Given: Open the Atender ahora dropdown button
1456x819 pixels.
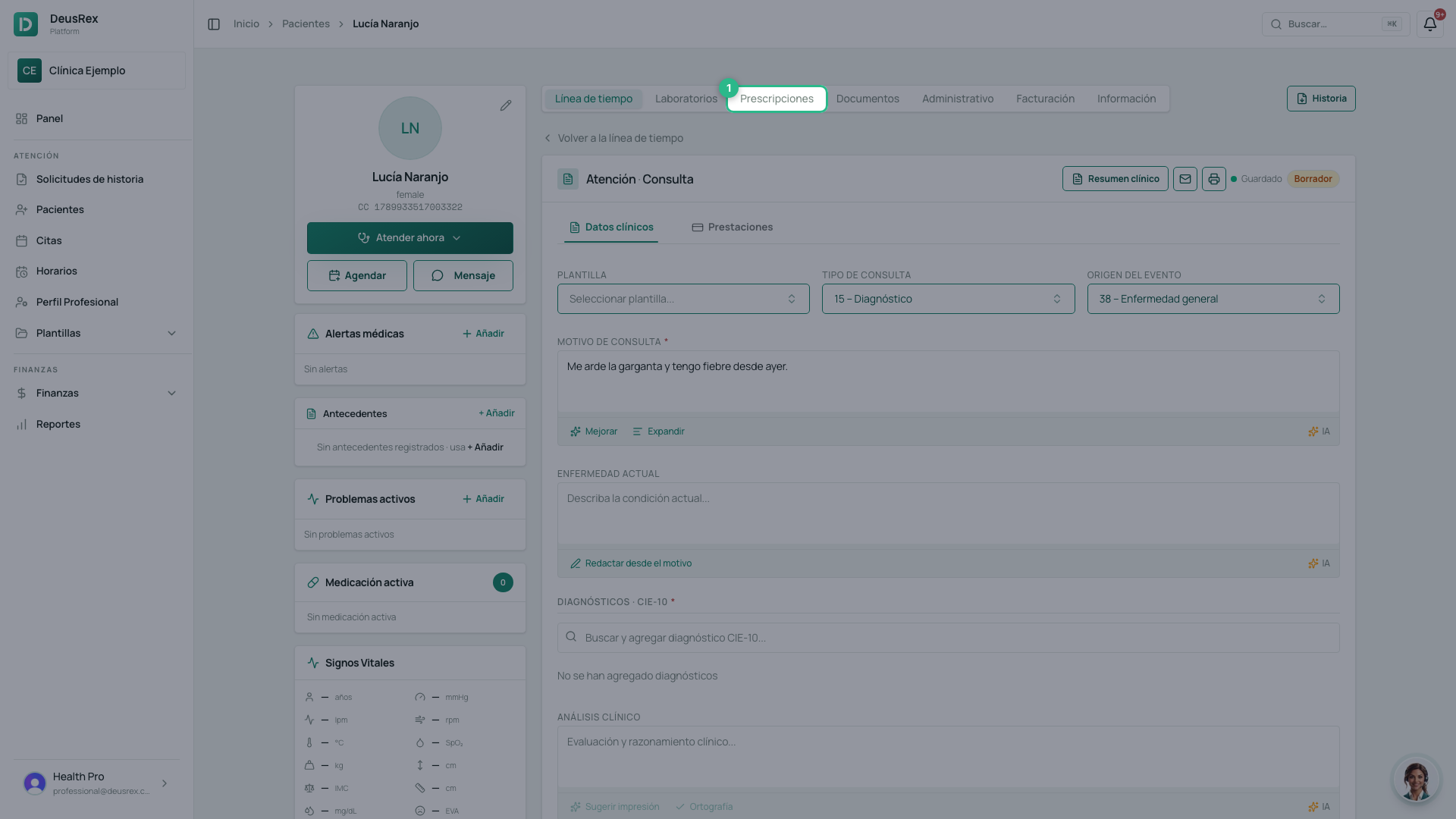Looking at the screenshot, I should 410,238.
